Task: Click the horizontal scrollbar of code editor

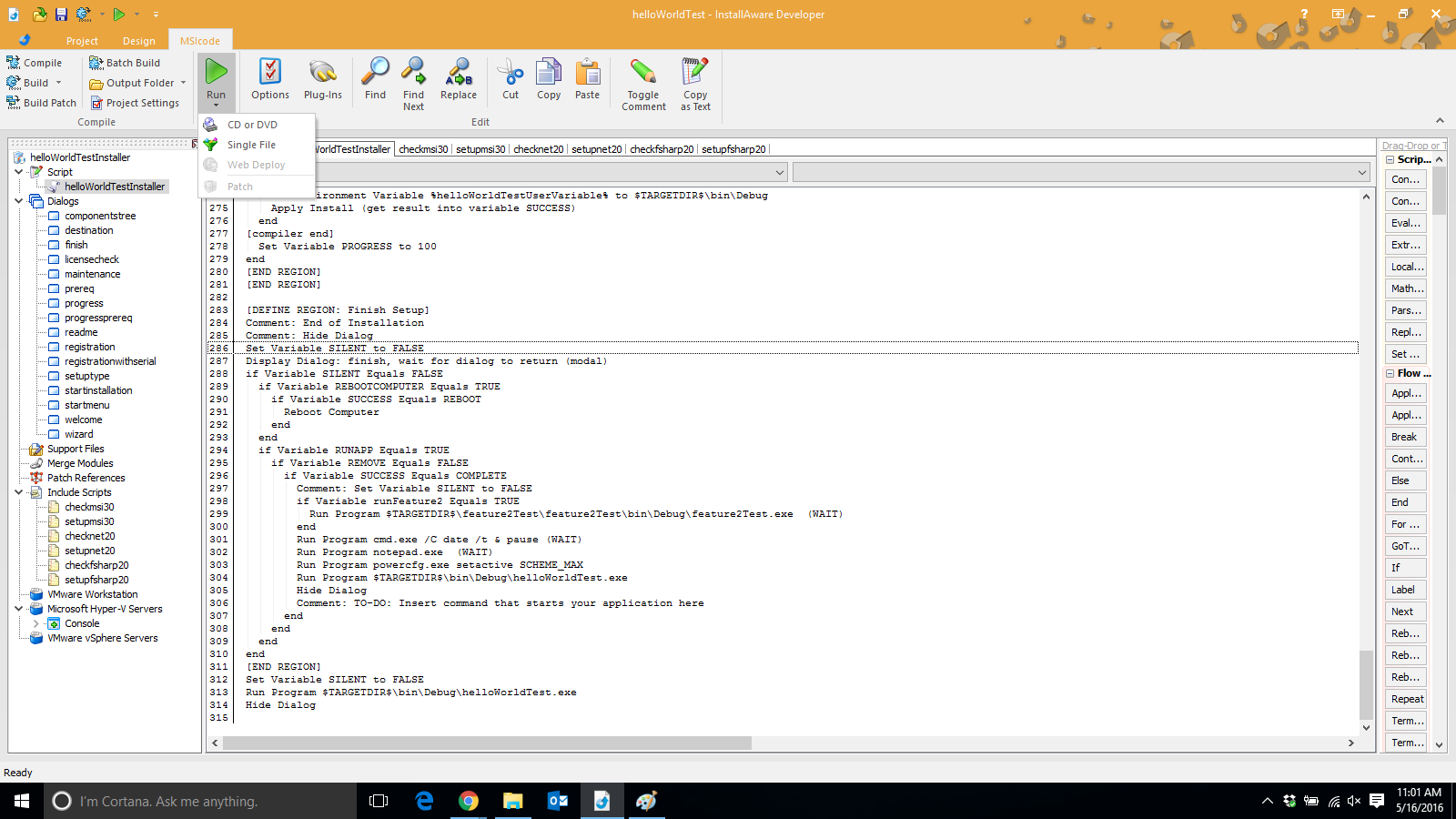Action: coord(488,743)
